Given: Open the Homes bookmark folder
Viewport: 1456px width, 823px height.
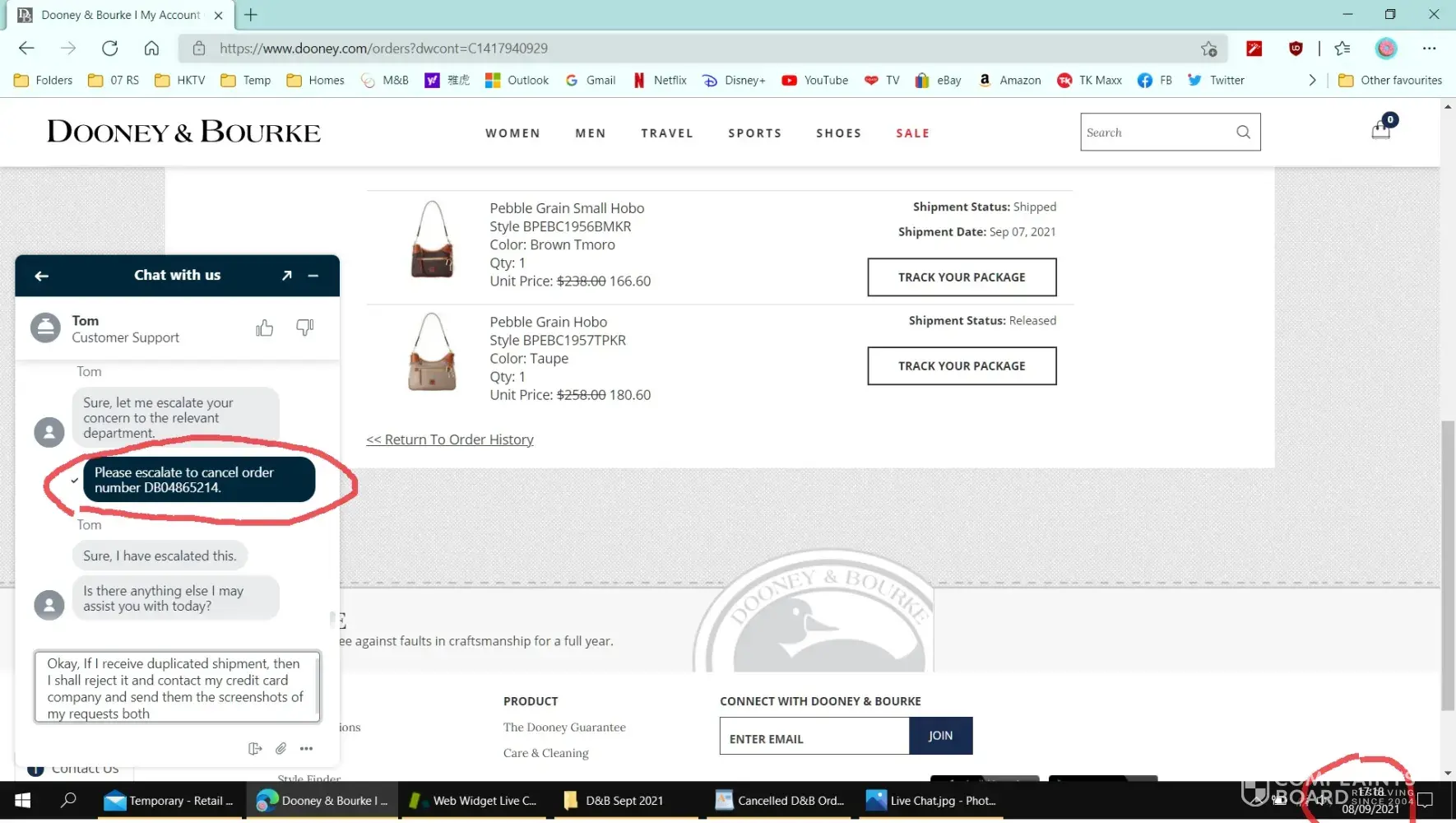Looking at the screenshot, I should [316, 80].
